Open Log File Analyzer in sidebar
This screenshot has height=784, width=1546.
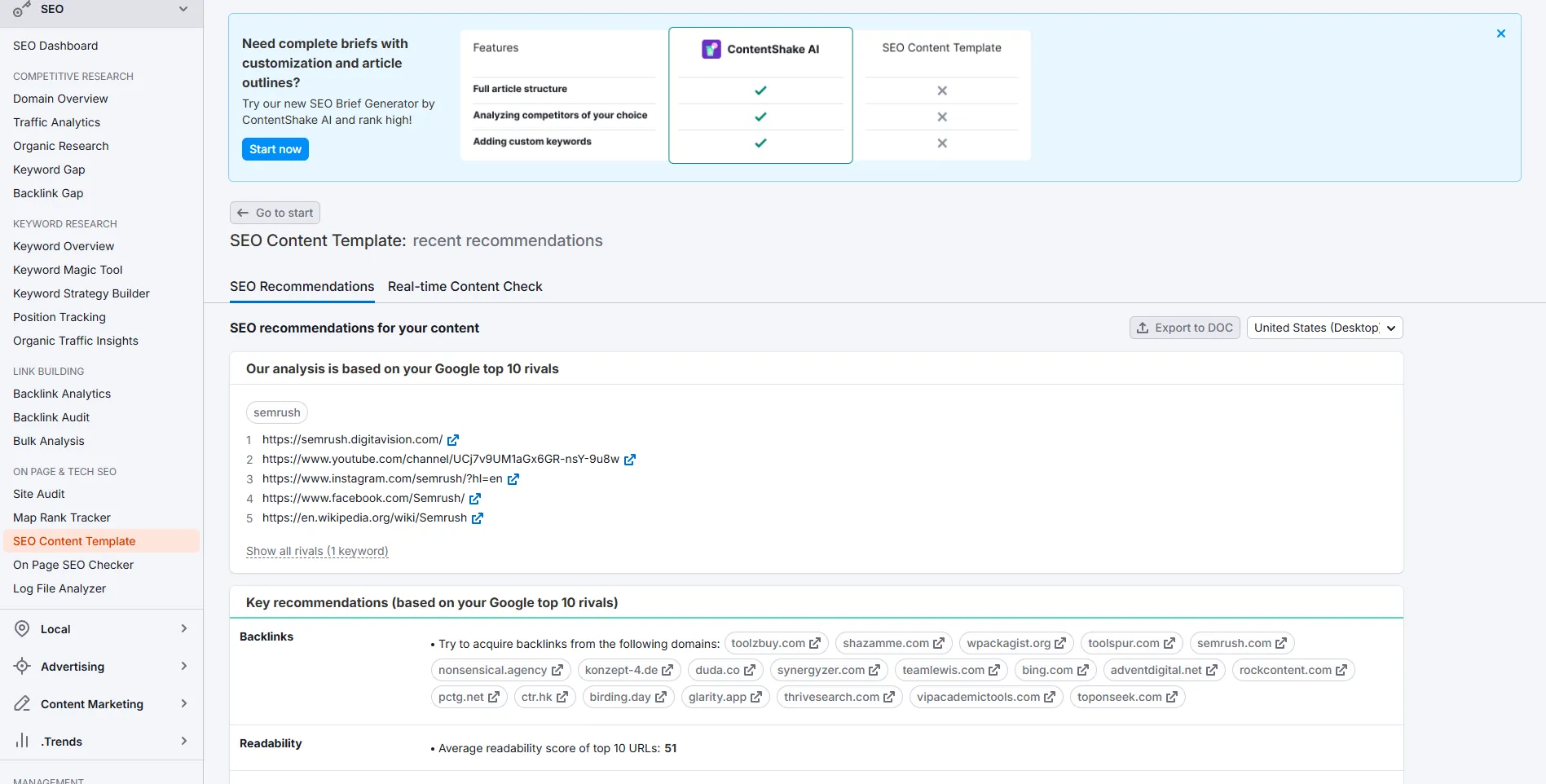(59, 588)
